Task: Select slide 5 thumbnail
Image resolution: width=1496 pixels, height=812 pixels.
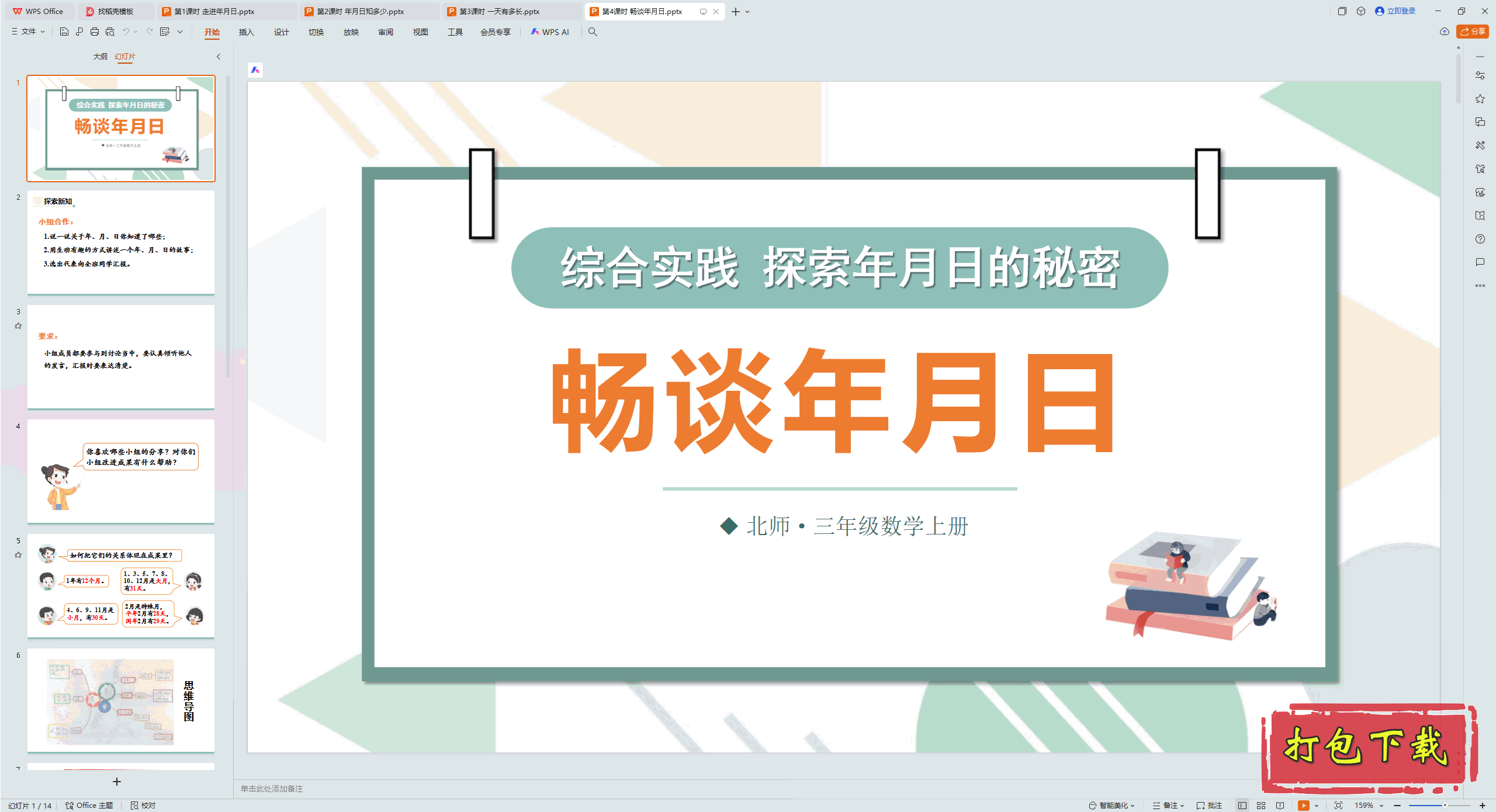Action: pyautogui.click(x=121, y=585)
